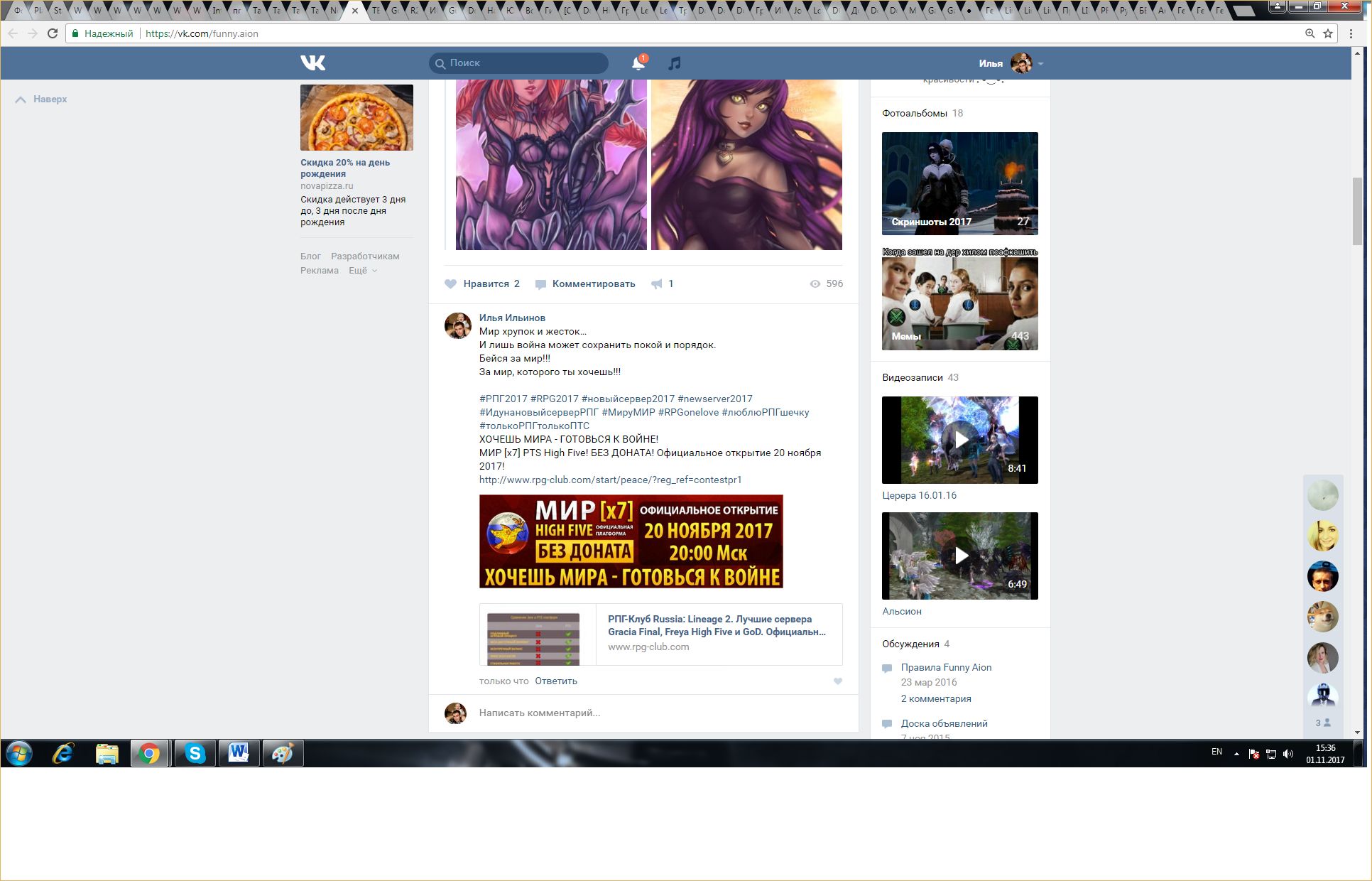Click the commenter avatar beside Илья Ильинов
Image resolution: width=1372 pixels, height=881 pixels.
(458, 325)
